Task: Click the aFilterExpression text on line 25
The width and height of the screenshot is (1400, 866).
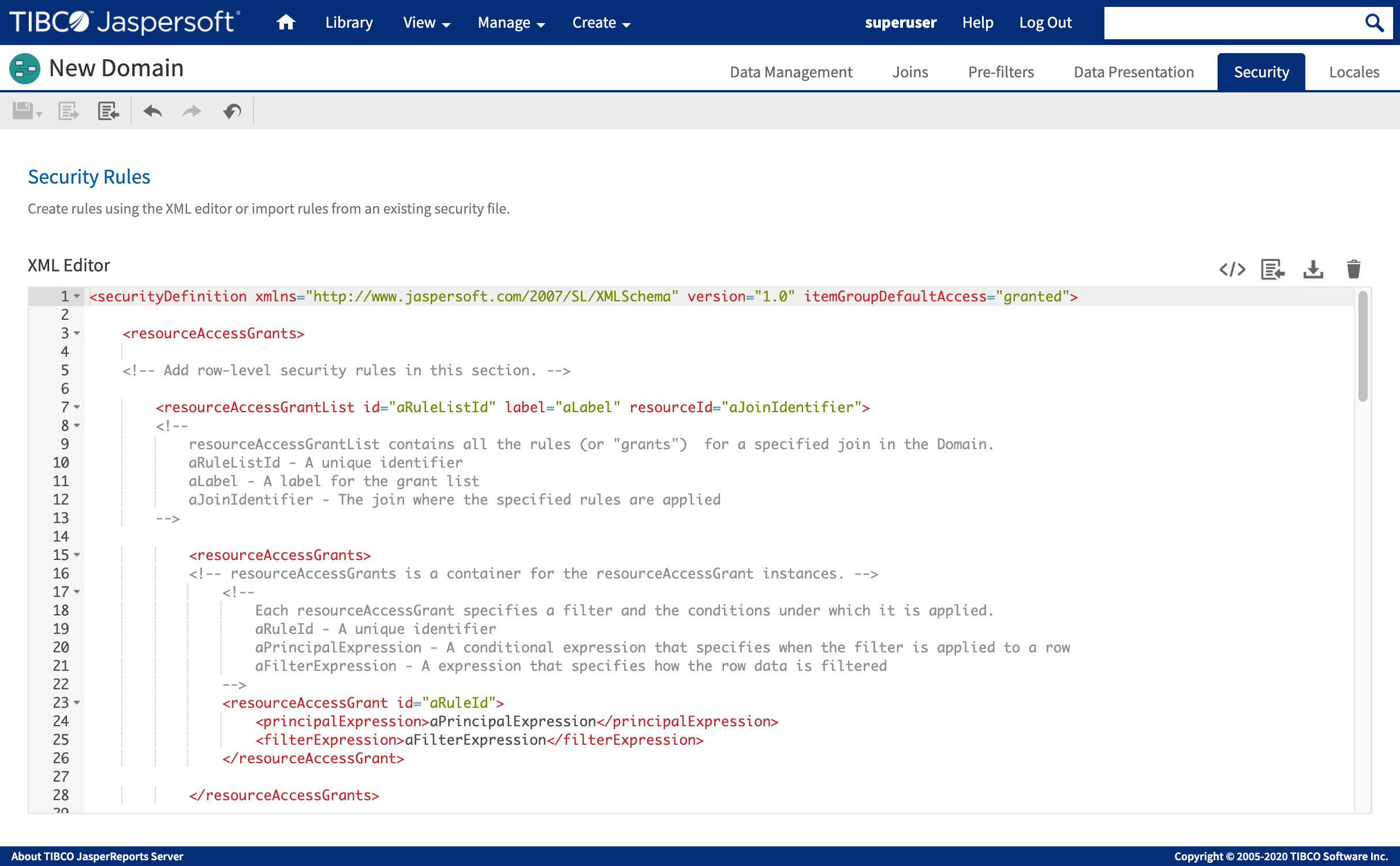Action: (475, 740)
